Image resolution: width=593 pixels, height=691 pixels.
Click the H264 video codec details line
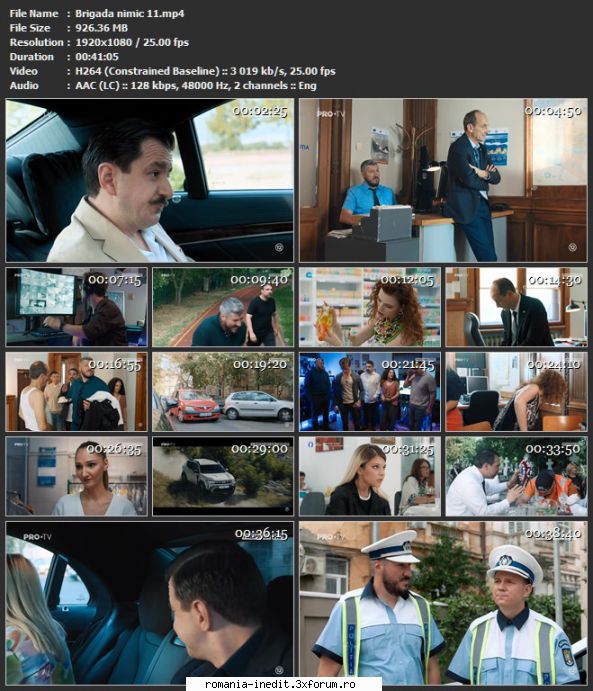pos(205,71)
